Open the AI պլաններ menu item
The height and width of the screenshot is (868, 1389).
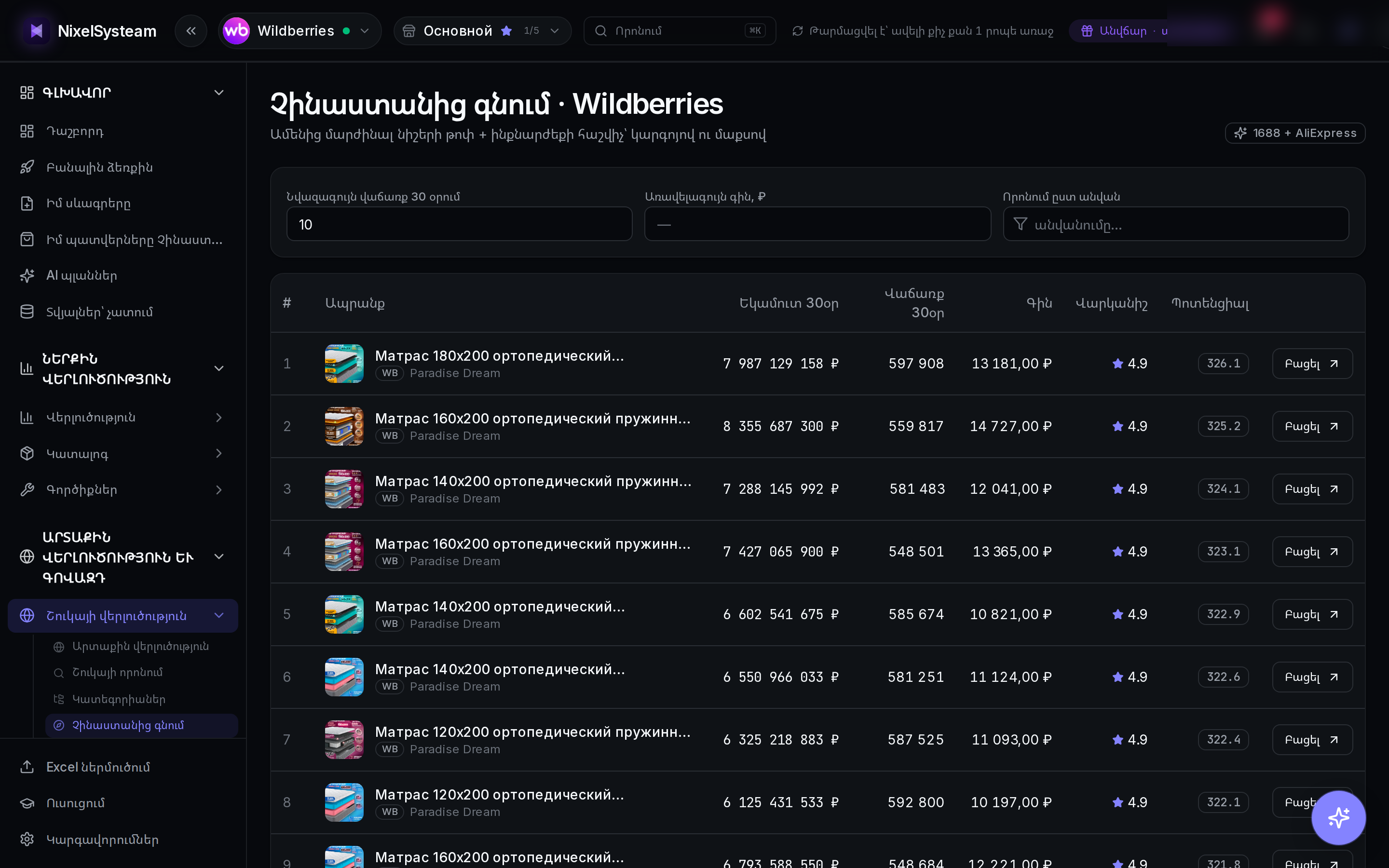123,275
